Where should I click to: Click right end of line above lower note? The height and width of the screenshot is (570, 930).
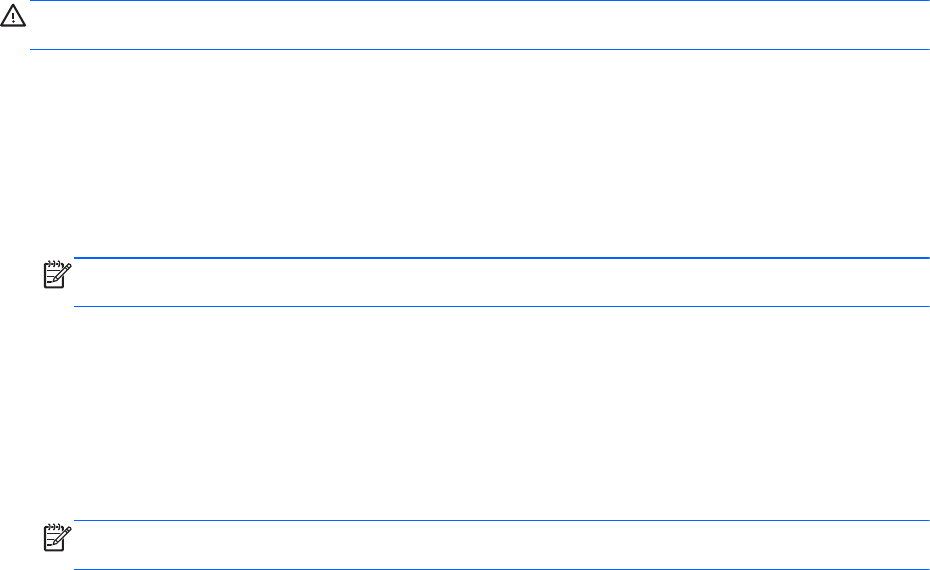pos(928,520)
